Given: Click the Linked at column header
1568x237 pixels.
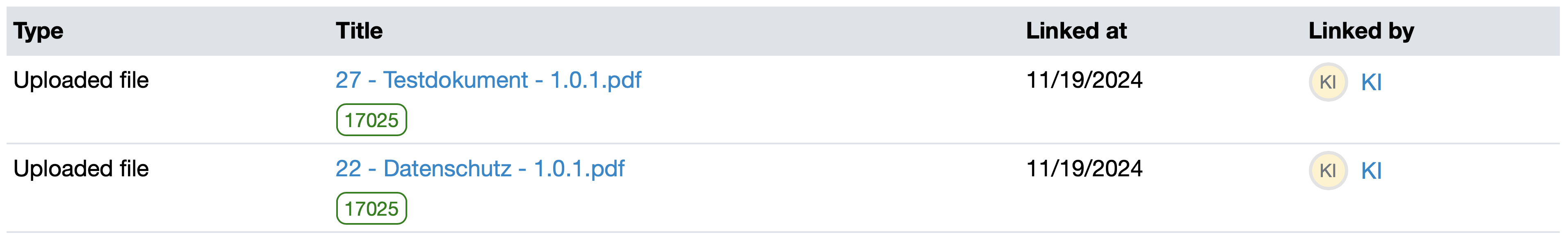Looking at the screenshot, I should [x=1076, y=31].
